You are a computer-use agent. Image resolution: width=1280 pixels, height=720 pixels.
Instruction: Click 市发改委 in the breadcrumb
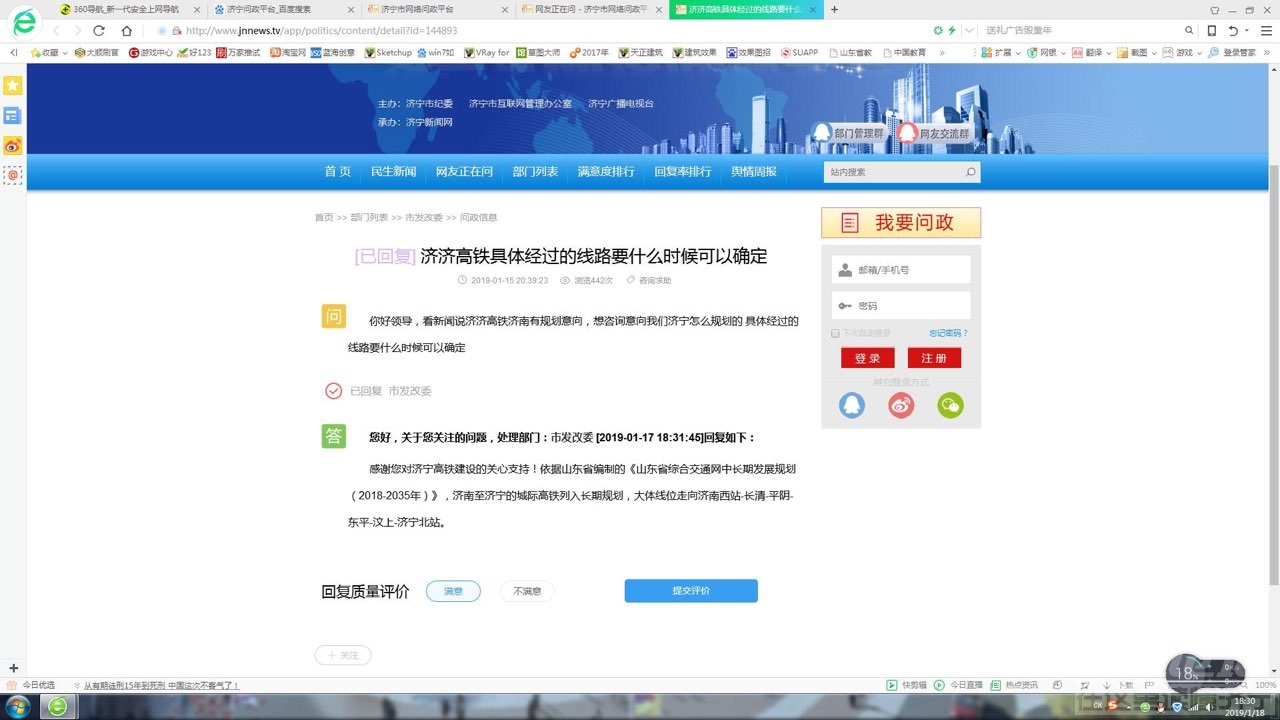(424, 217)
